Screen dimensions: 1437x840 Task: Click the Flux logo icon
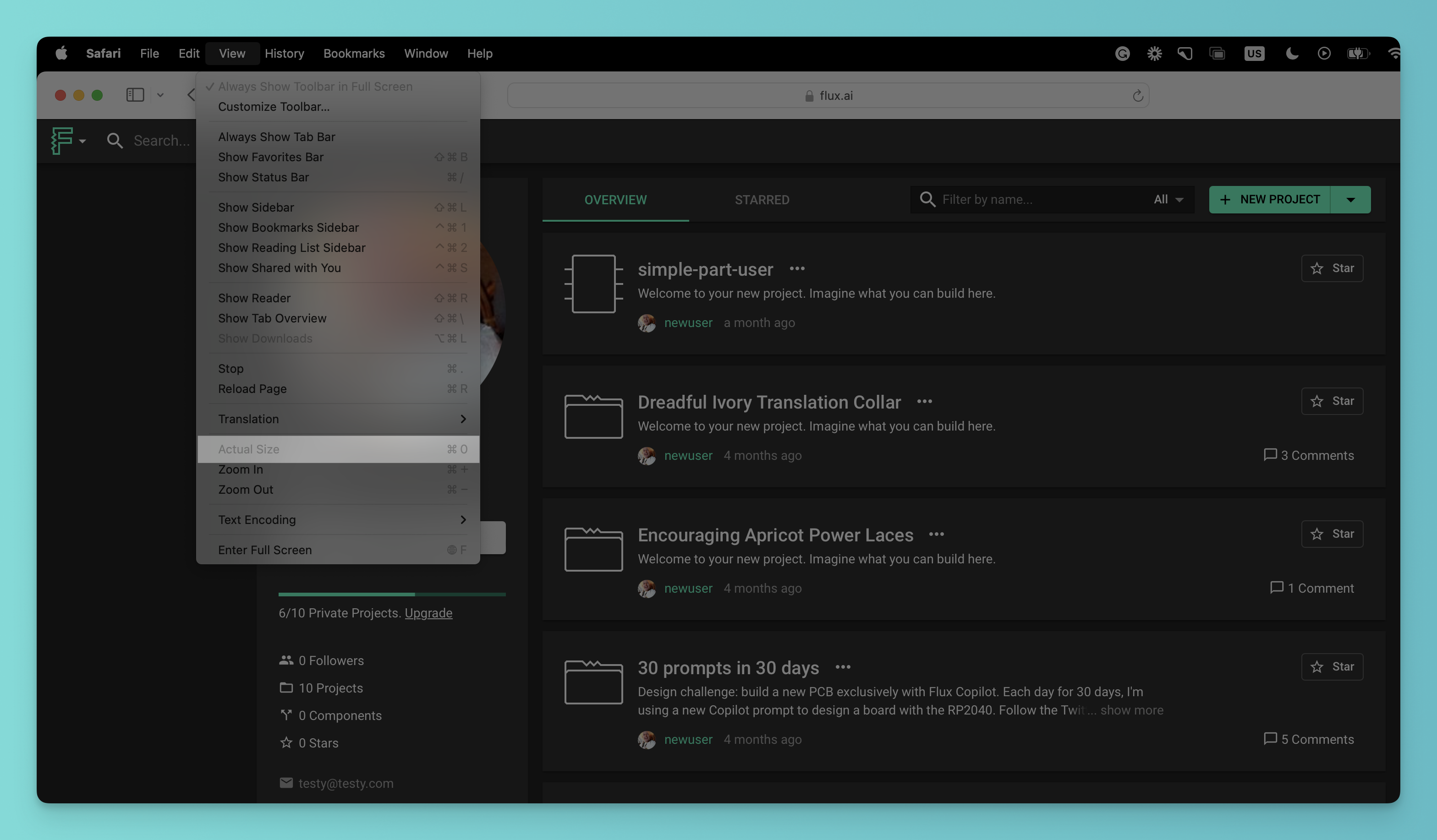(x=61, y=140)
